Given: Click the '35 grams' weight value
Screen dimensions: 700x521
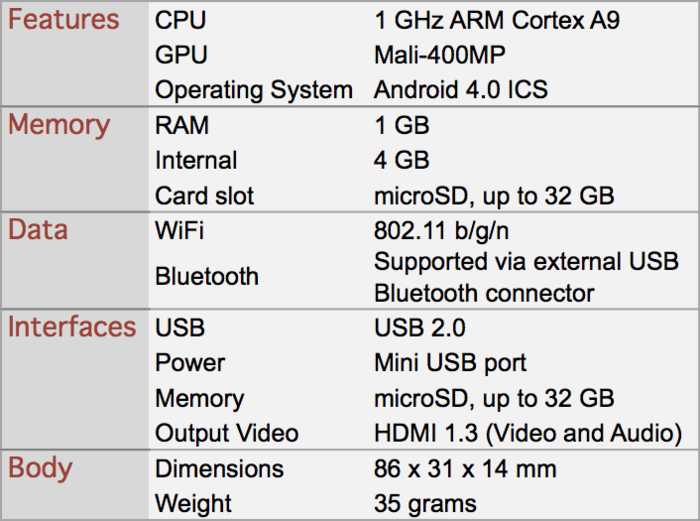Looking at the screenshot, I should pyautogui.click(x=425, y=504).
